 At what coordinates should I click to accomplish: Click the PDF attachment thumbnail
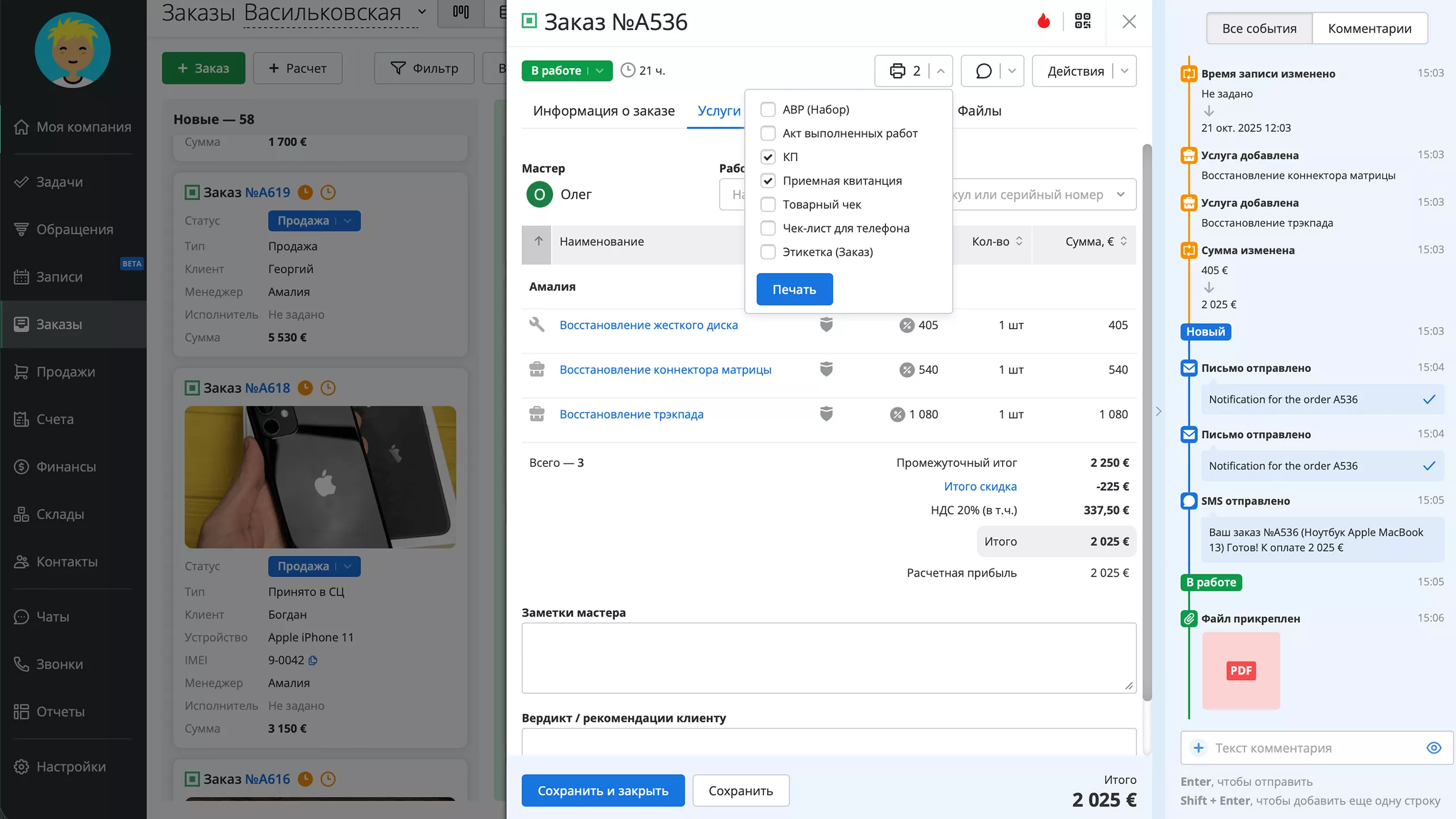[x=1241, y=671]
